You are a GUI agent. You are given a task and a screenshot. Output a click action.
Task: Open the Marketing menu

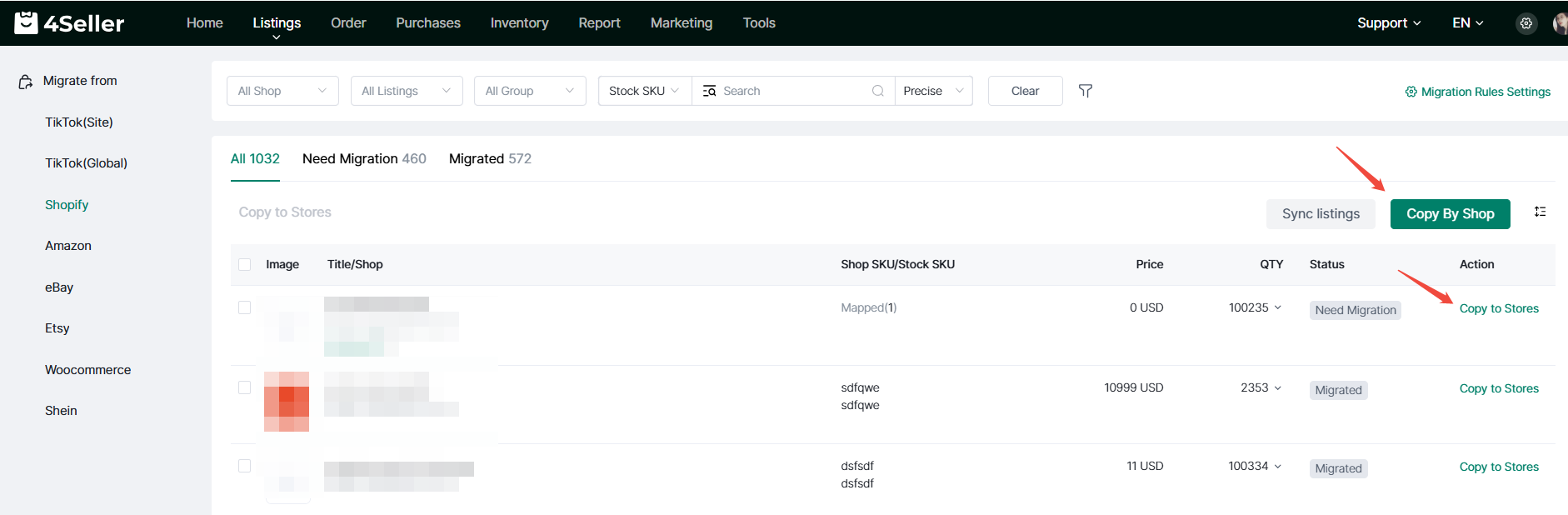coord(682,23)
